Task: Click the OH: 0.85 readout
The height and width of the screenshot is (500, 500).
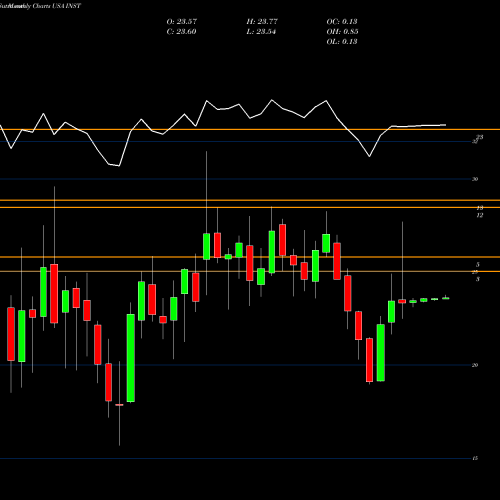Action: pyautogui.click(x=342, y=31)
